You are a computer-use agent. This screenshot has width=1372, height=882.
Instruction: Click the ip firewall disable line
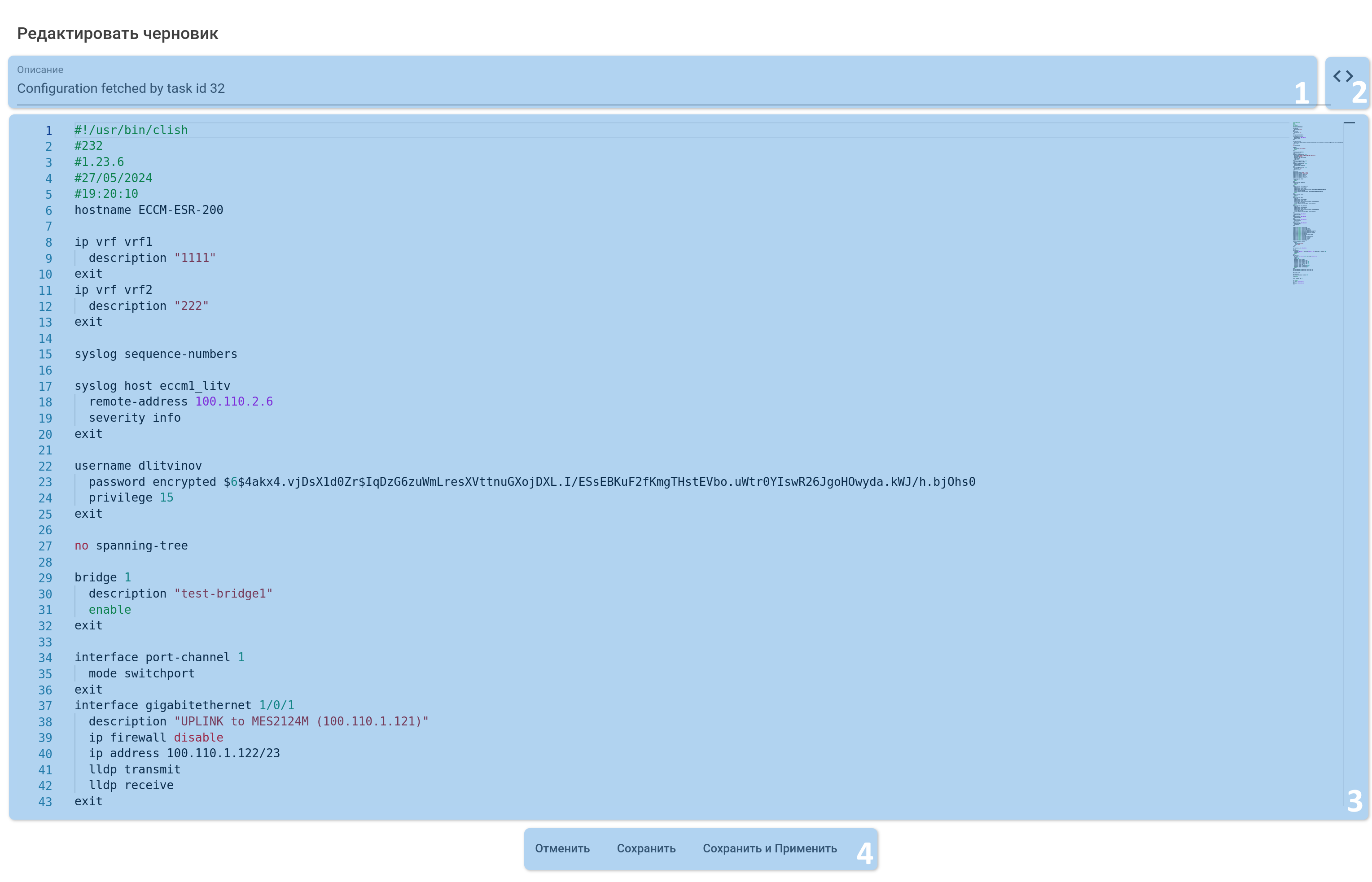155,738
